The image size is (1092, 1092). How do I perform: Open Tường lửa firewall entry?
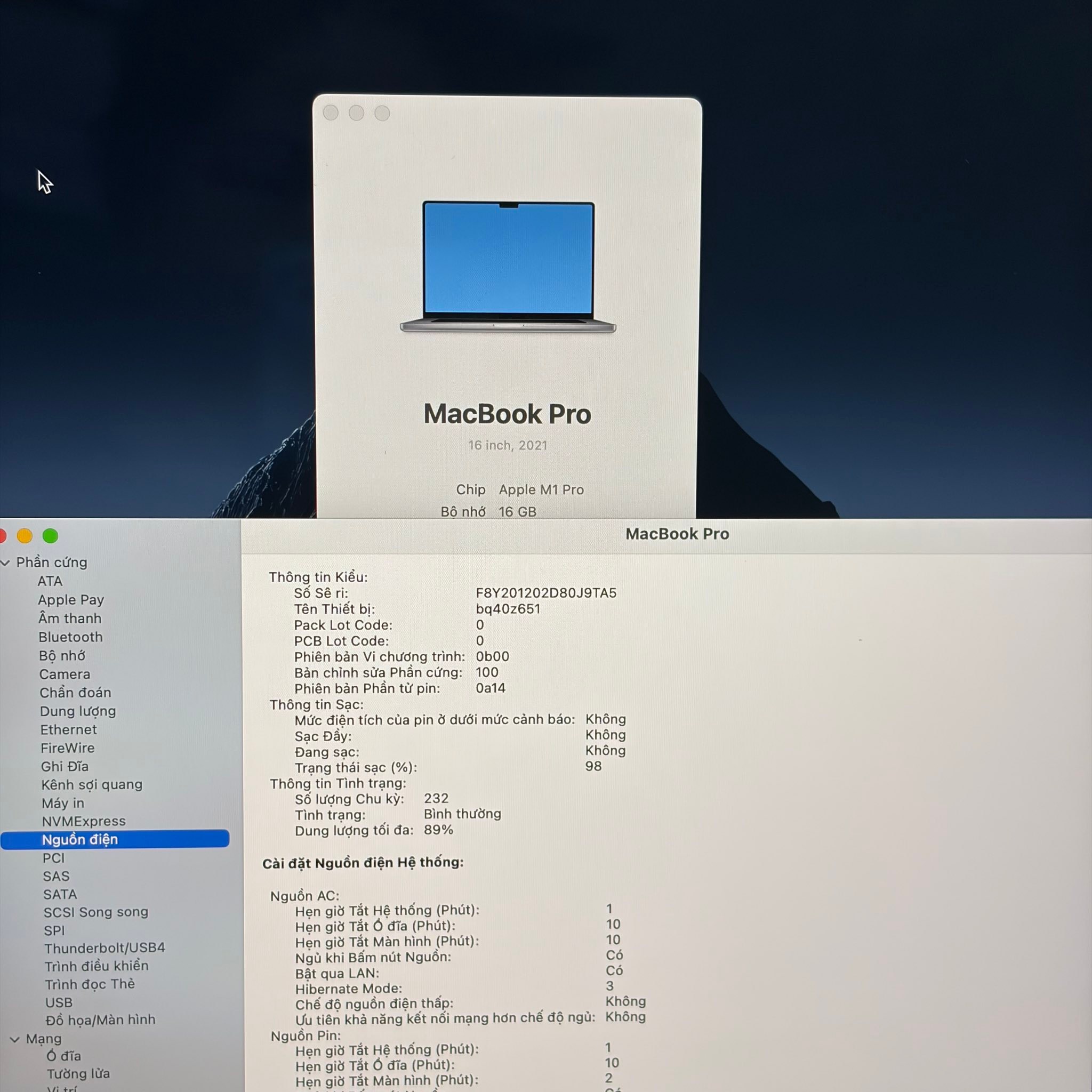[78, 1073]
